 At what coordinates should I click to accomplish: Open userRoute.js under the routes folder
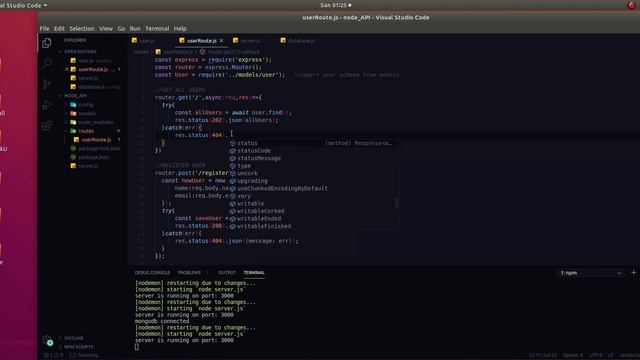(x=96, y=140)
